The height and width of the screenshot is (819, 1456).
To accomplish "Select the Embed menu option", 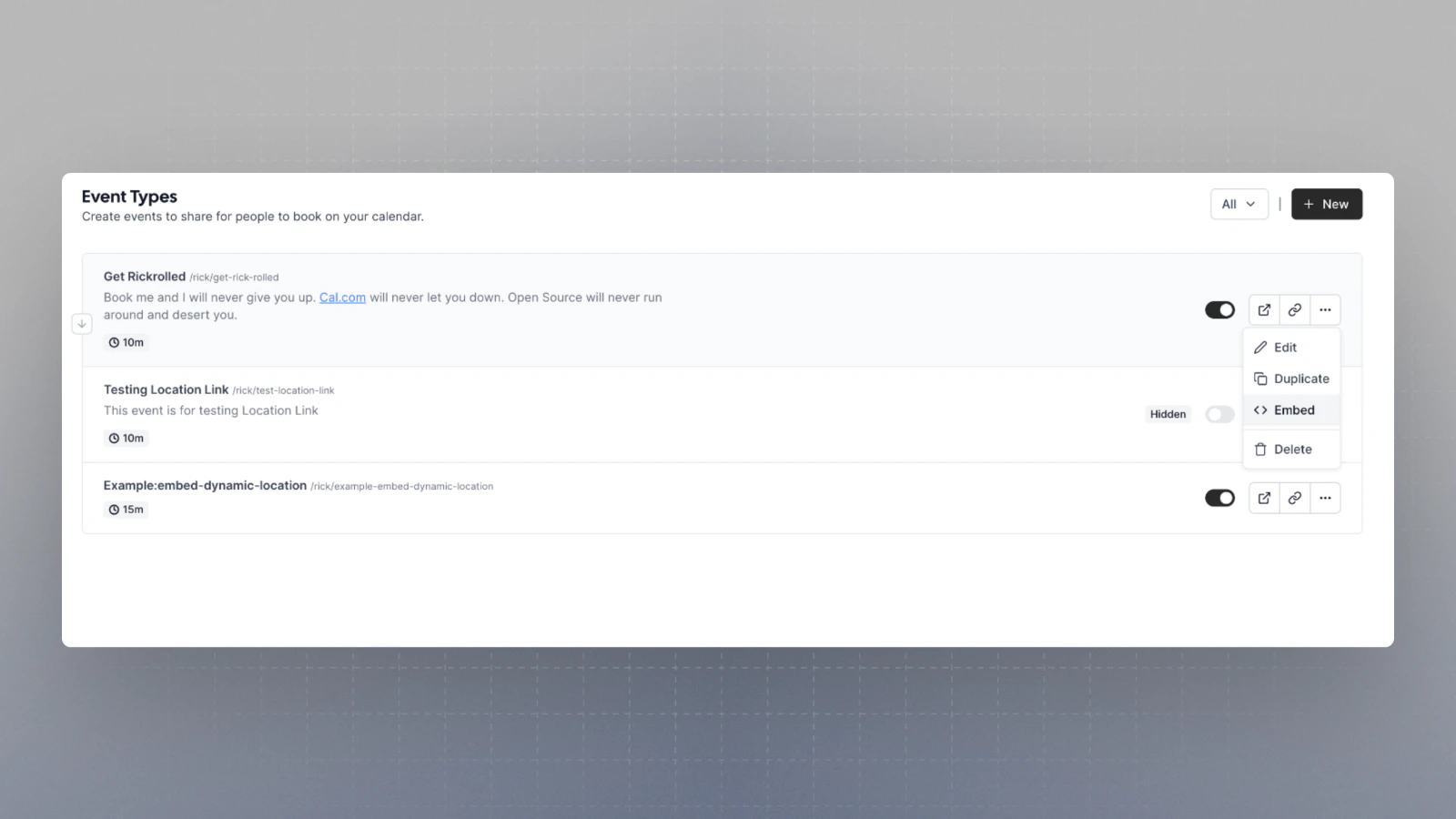I will pyautogui.click(x=1291, y=409).
